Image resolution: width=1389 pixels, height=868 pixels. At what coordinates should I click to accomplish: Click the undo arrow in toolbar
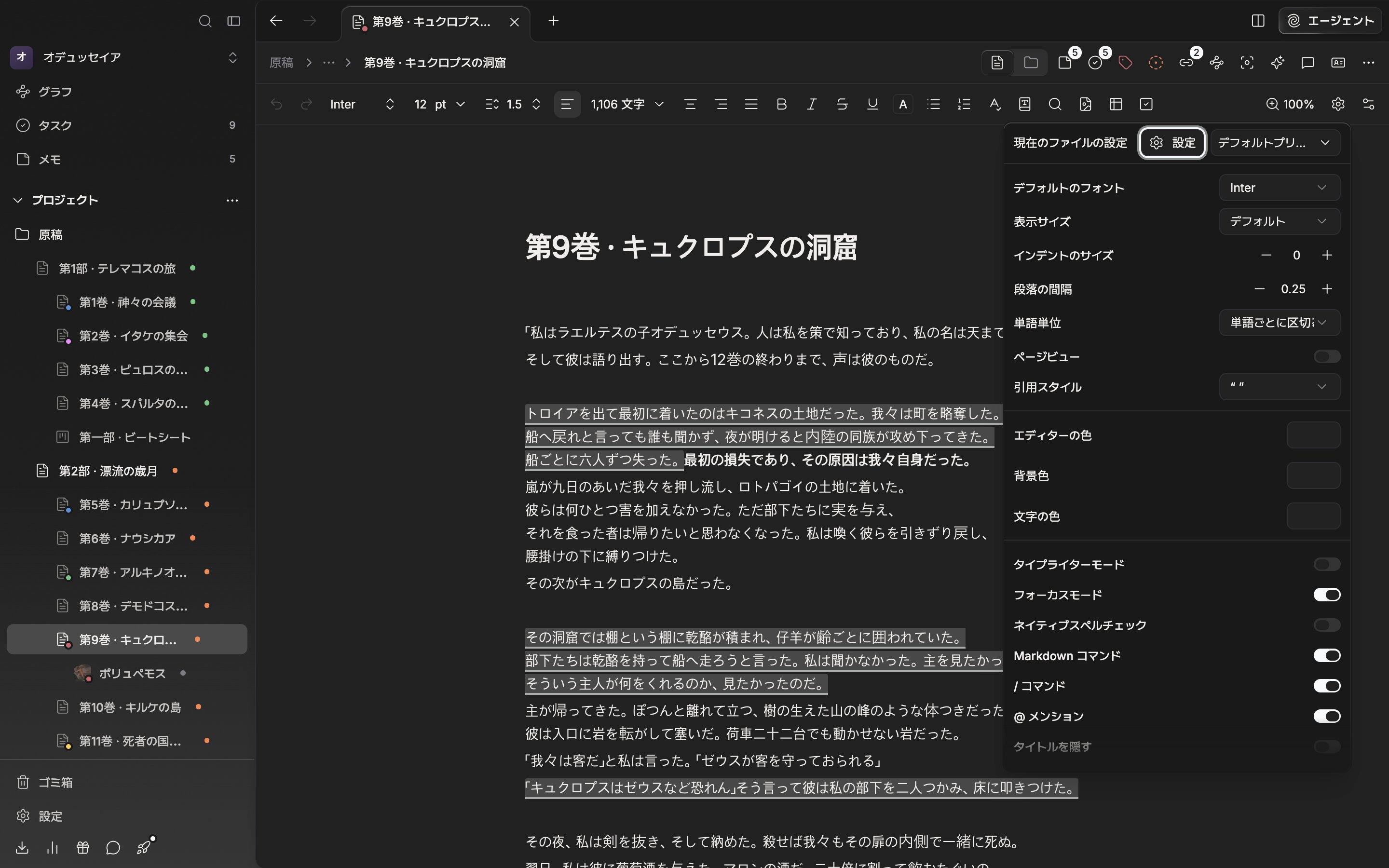coord(276,104)
